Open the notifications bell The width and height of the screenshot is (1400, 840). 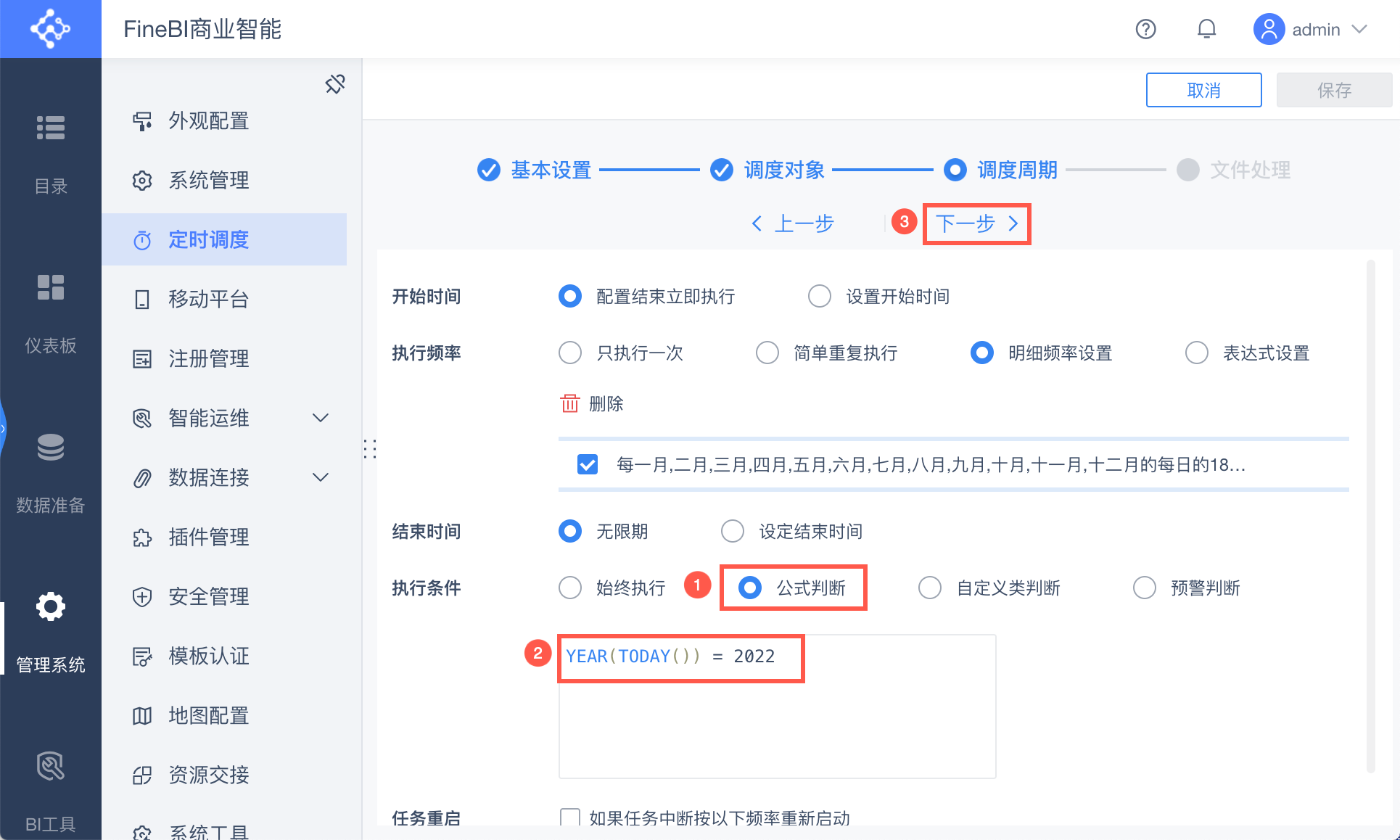click(1206, 29)
